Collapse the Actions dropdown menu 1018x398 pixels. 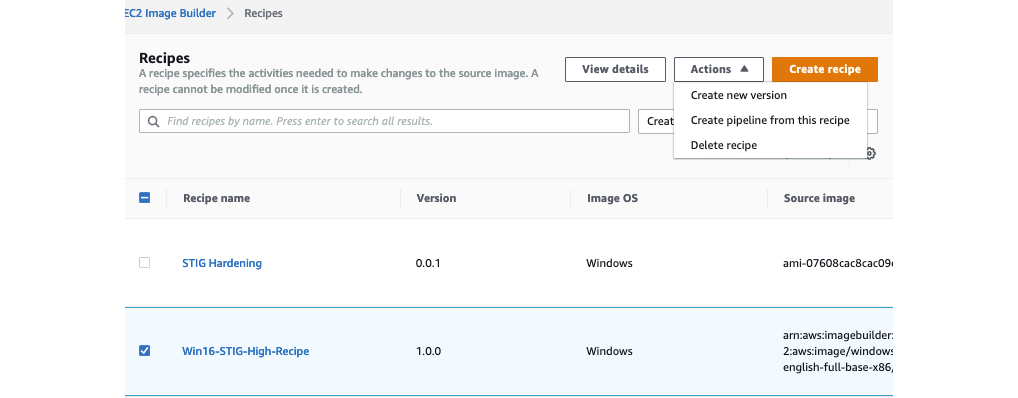pos(719,69)
